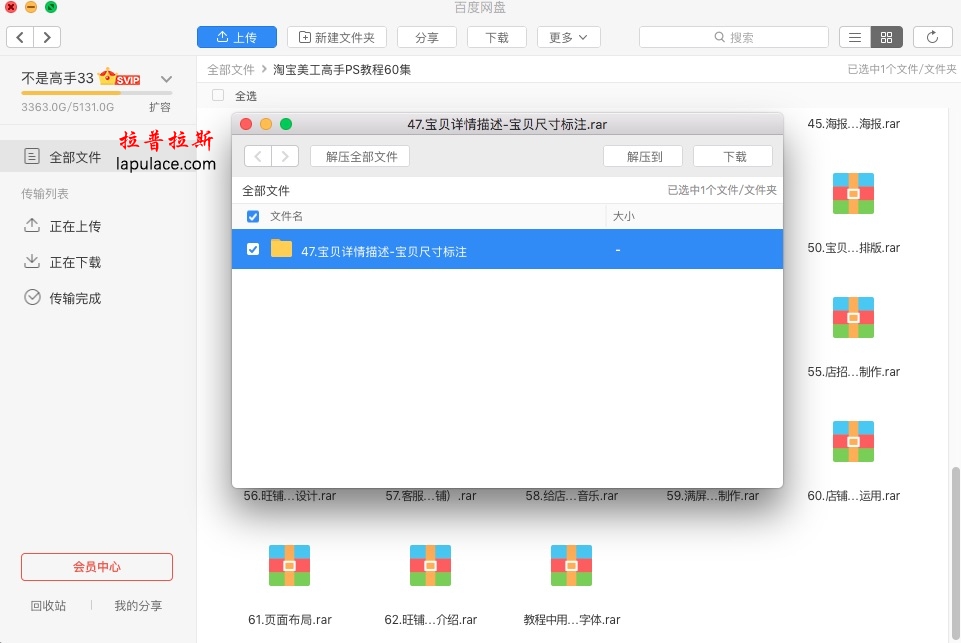The width and height of the screenshot is (961, 643).
Task: Click 全部文件 in the breadcrumb path
Action: pos(231,70)
